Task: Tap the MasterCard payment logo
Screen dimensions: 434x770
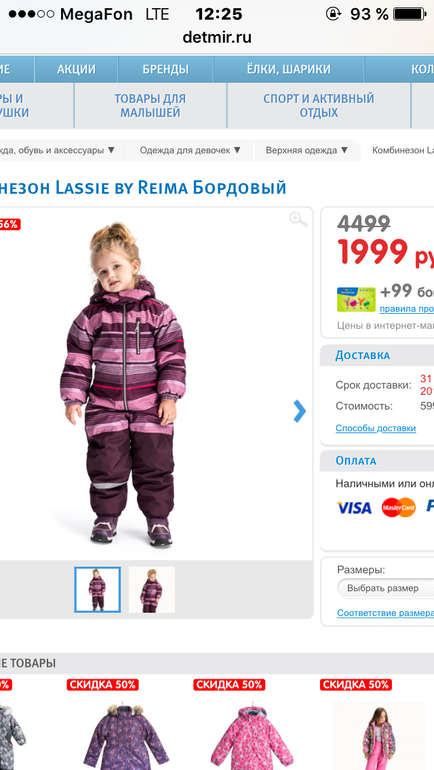Action: [399, 507]
